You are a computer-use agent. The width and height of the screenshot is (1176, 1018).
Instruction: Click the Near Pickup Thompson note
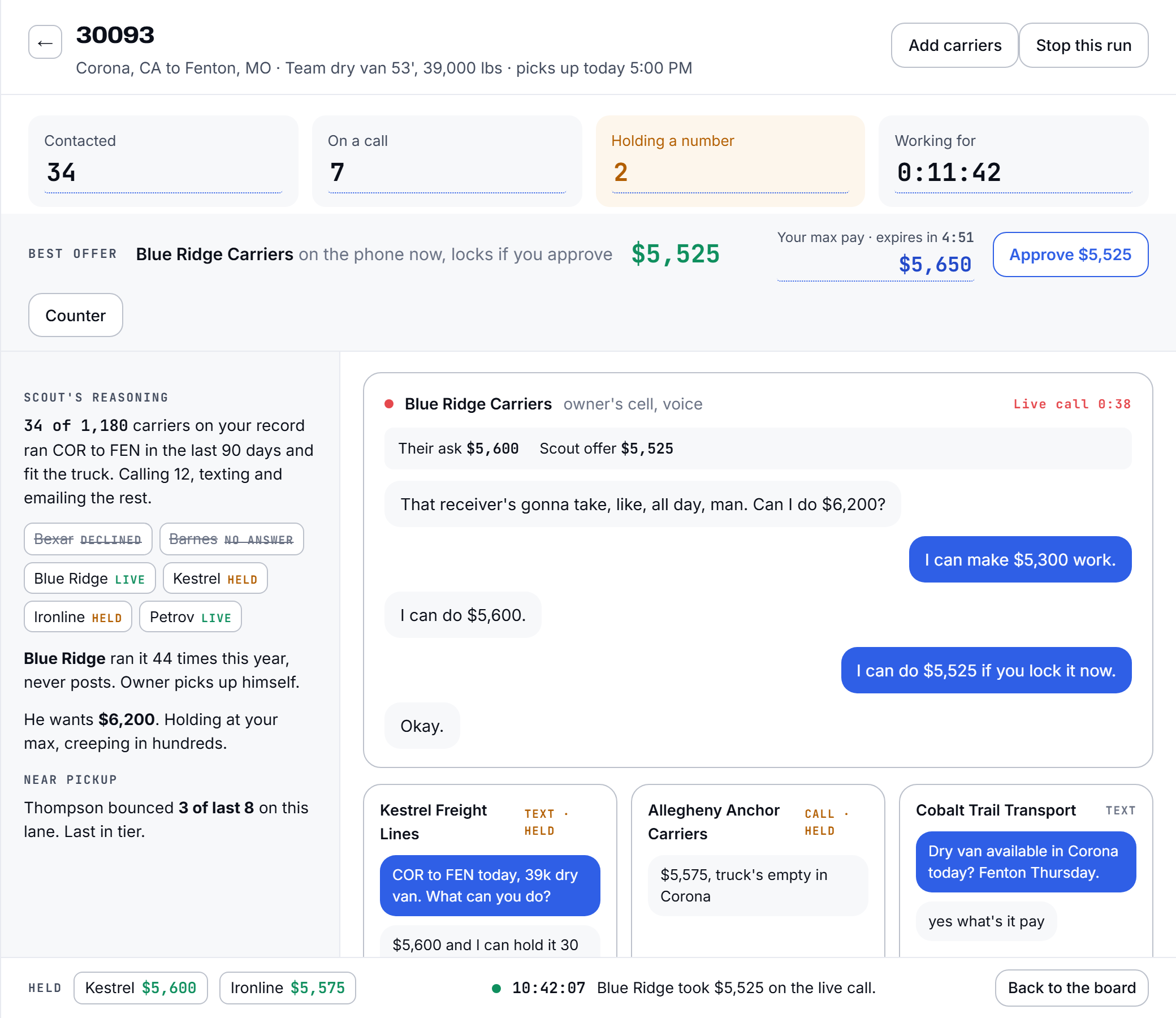(x=166, y=819)
